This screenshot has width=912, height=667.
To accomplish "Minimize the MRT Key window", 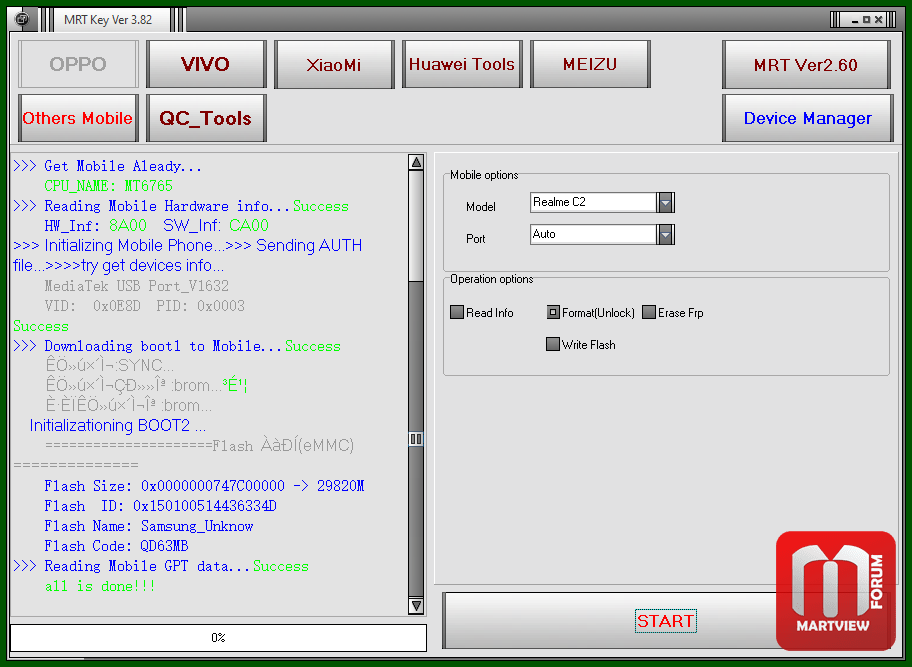I will (854, 20).
